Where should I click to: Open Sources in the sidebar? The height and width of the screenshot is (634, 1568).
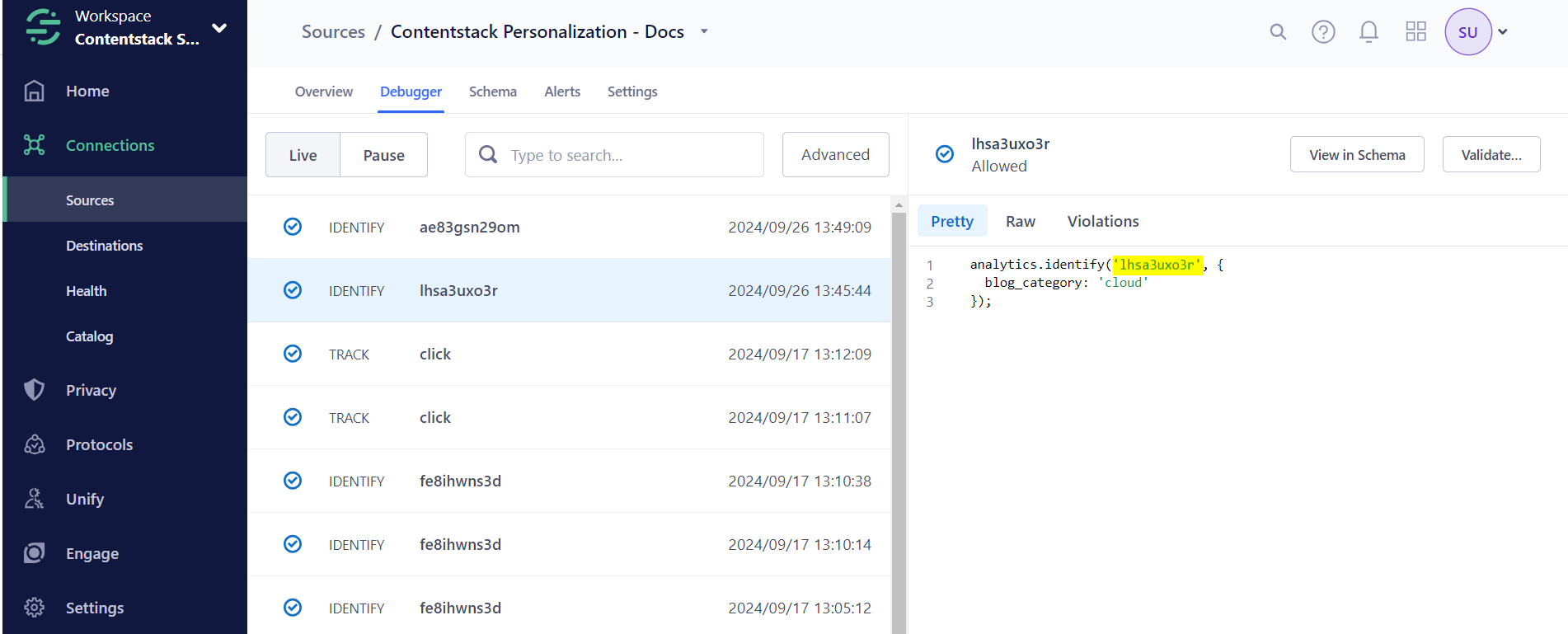coord(125,200)
